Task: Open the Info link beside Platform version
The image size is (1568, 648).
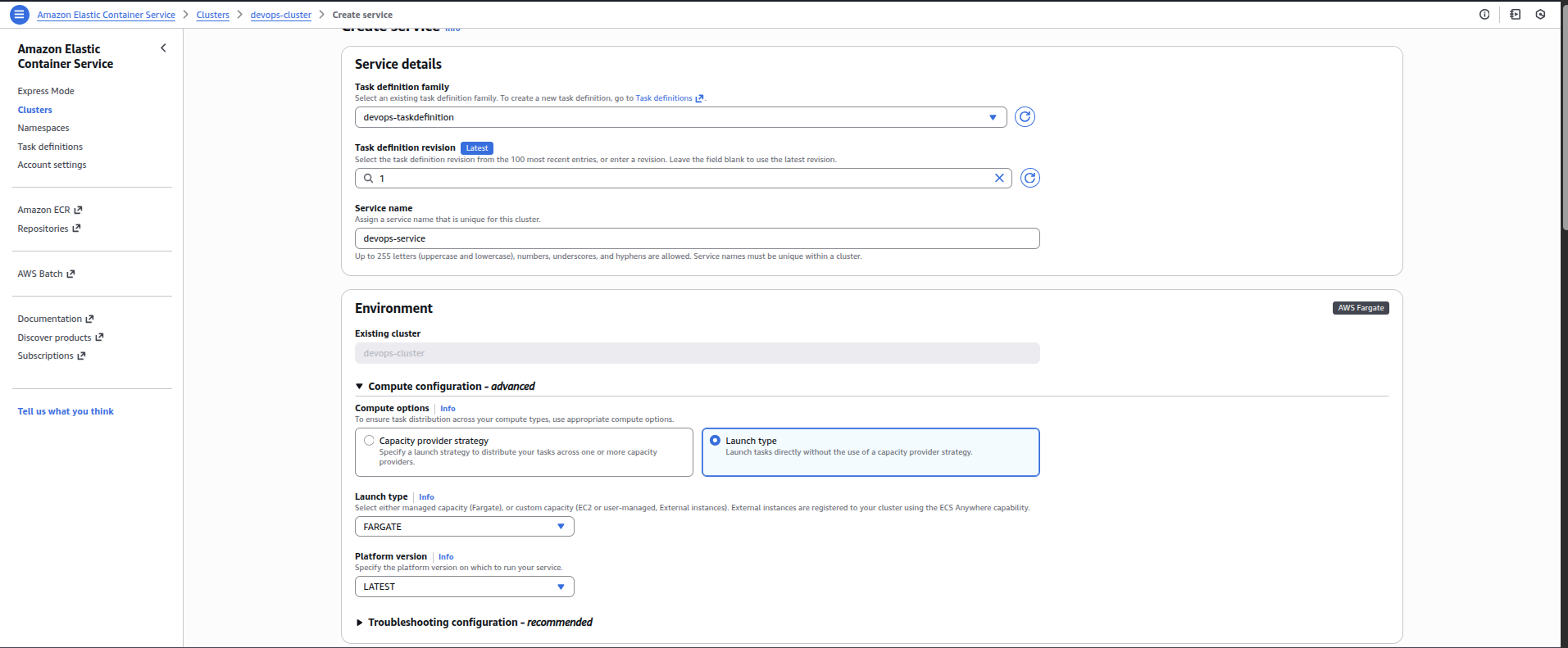Action: 446,556
